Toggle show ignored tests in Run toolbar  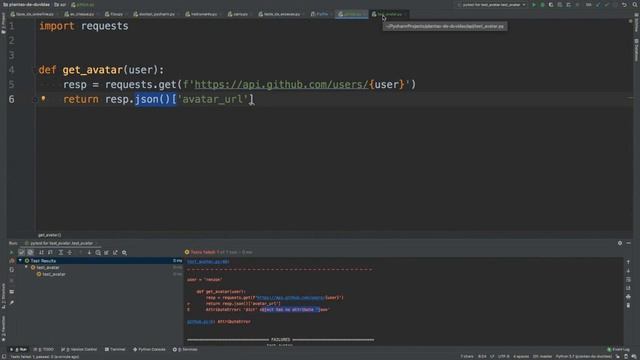click(x=30, y=253)
